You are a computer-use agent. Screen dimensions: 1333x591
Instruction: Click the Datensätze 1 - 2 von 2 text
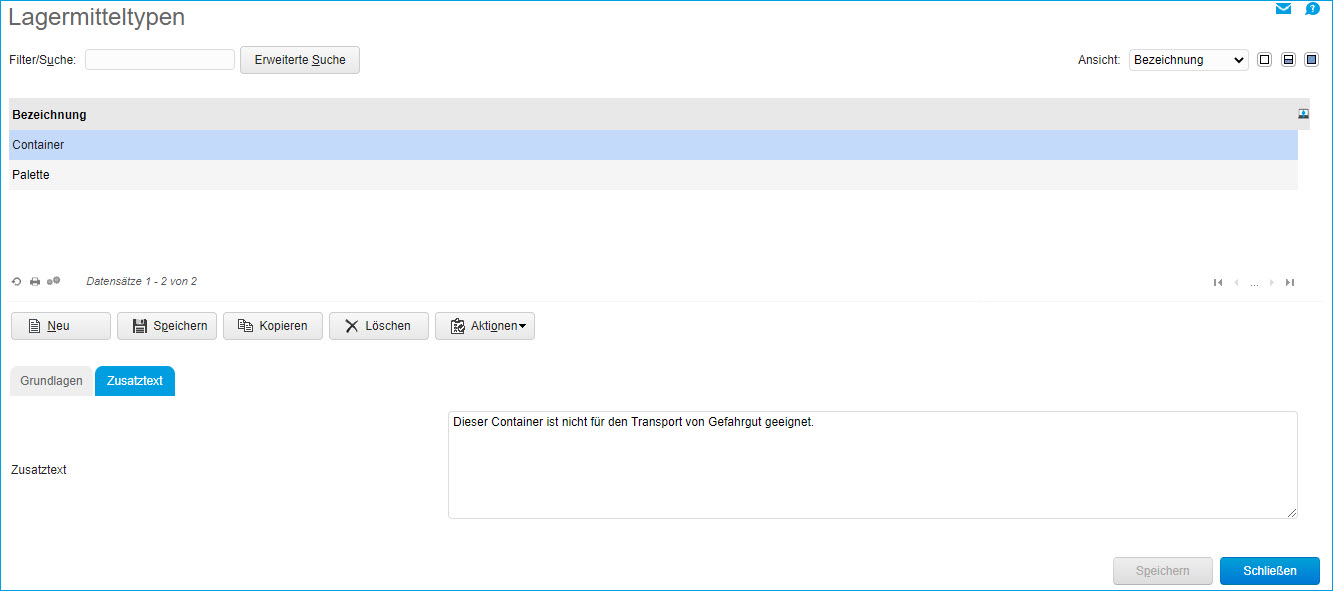click(142, 282)
